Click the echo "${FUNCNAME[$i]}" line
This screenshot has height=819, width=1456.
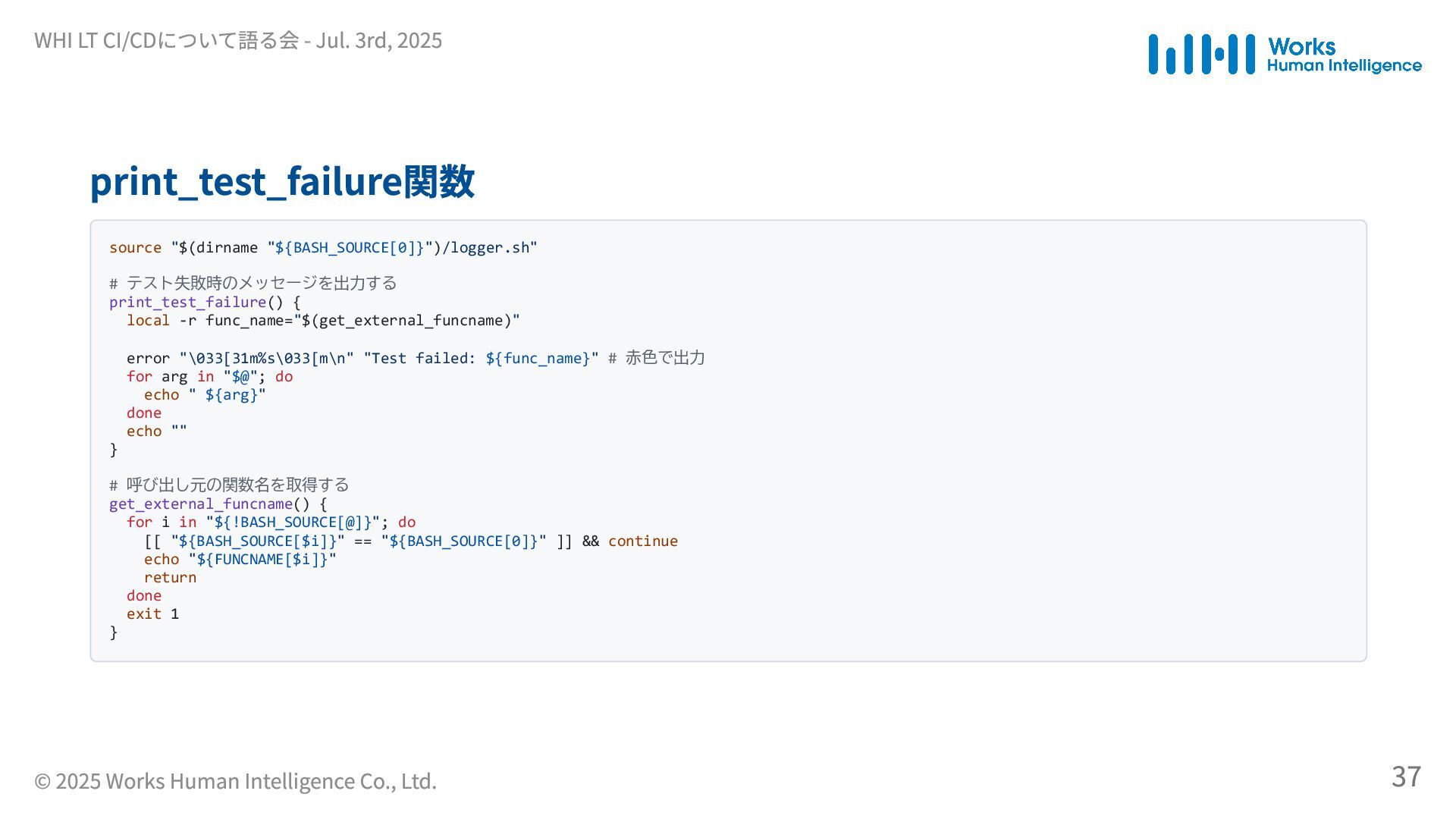[240, 559]
